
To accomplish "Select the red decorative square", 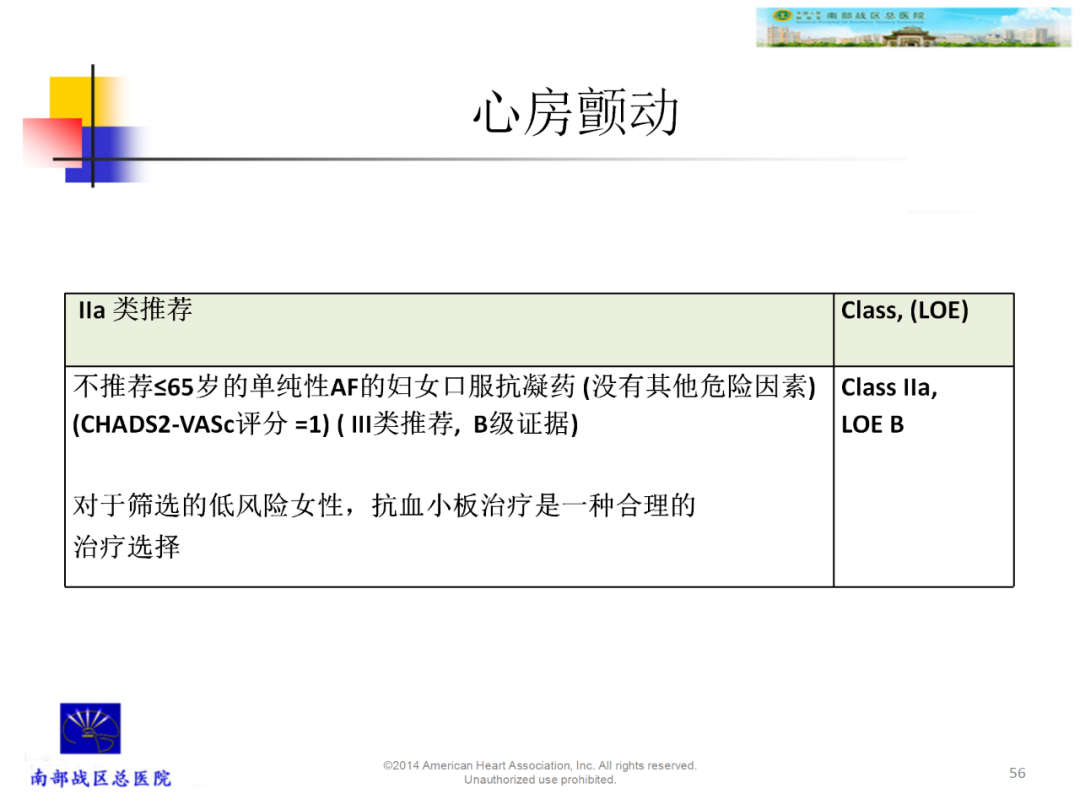I will click(x=50, y=142).
